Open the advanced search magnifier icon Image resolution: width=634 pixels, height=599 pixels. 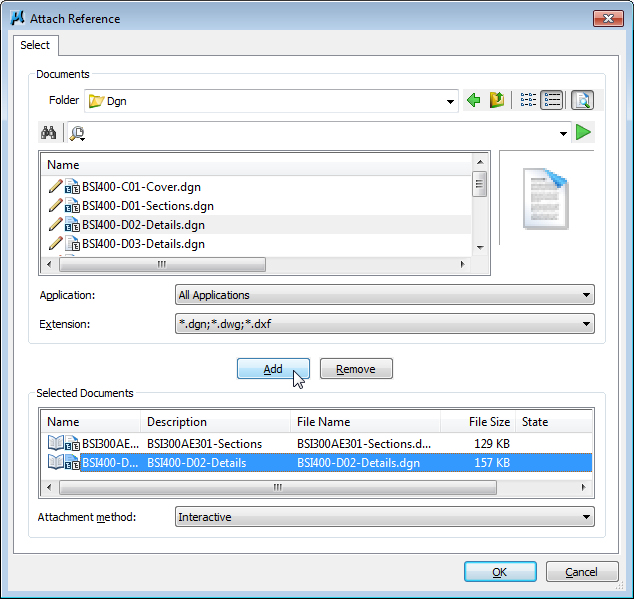coord(77,133)
